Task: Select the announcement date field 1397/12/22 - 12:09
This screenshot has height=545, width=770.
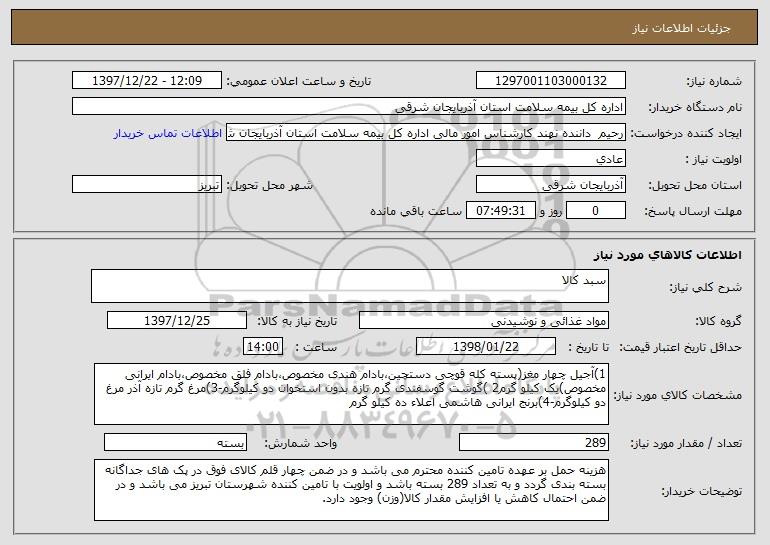Action: coord(147,81)
